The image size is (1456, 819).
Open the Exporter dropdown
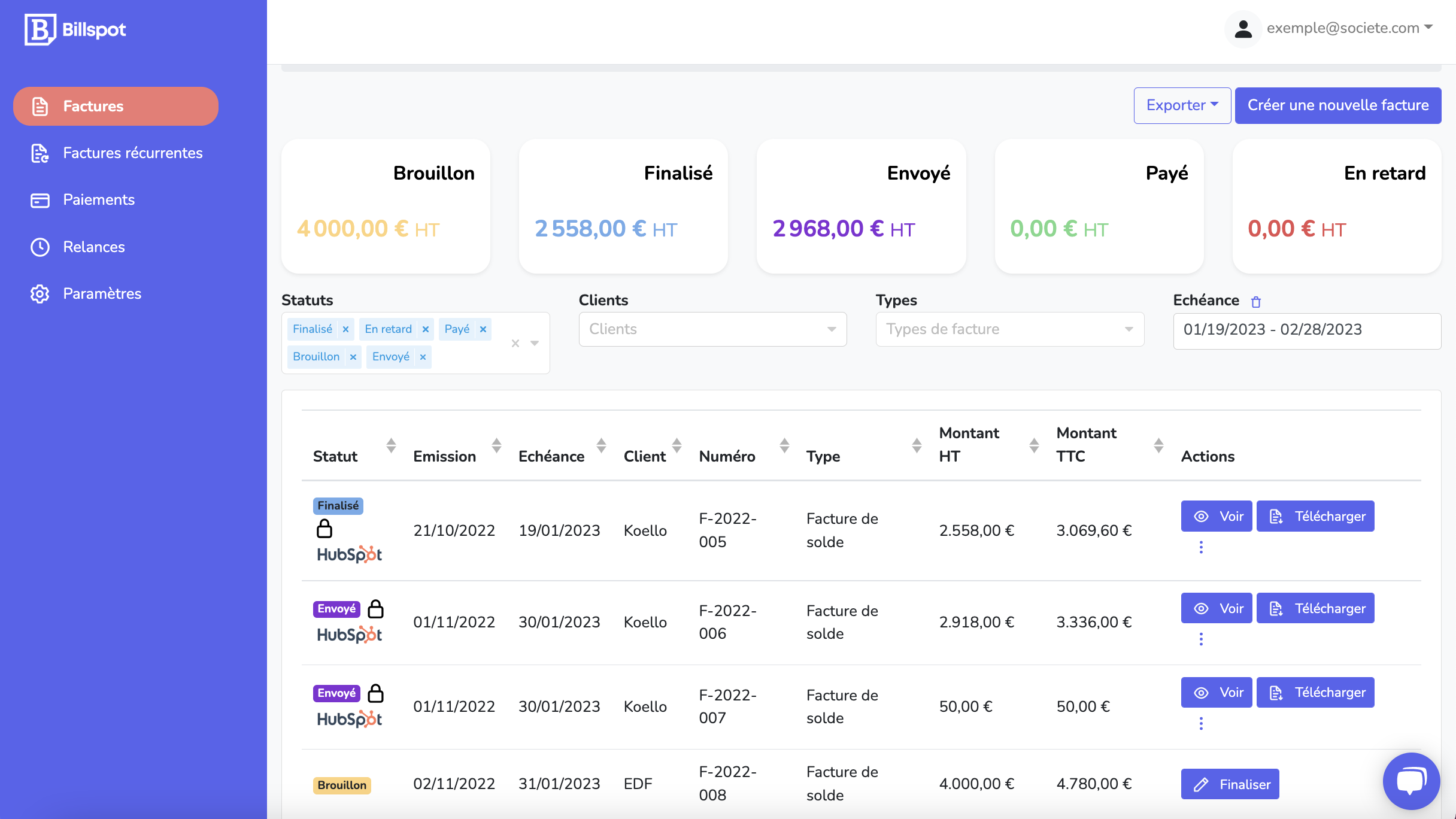pyautogui.click(x=1182, y=105)
